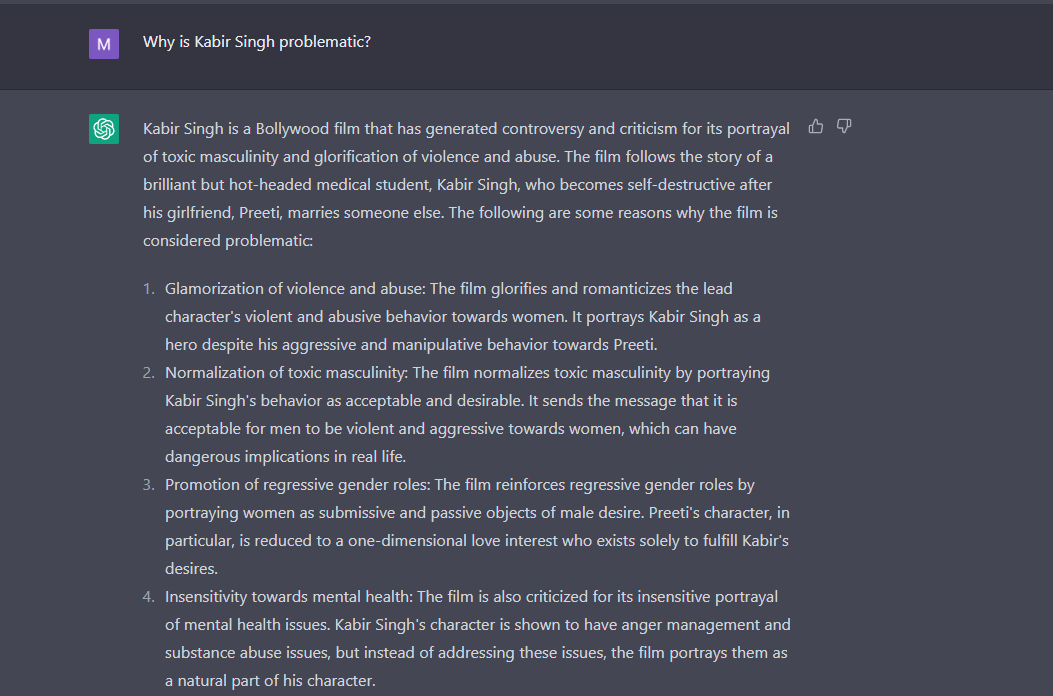Viewport: 1053px width, 696px height.
Task: Click the thumbs up icon on the response
Action: click(816, 126)
